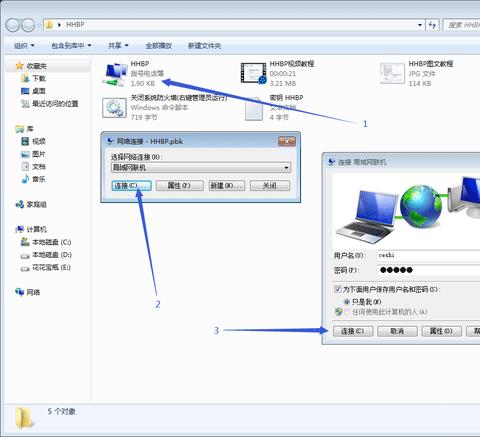The width and height of the screenshot is (480, 437).
Task: Open Include in library menu
Action: coord(71,45)
